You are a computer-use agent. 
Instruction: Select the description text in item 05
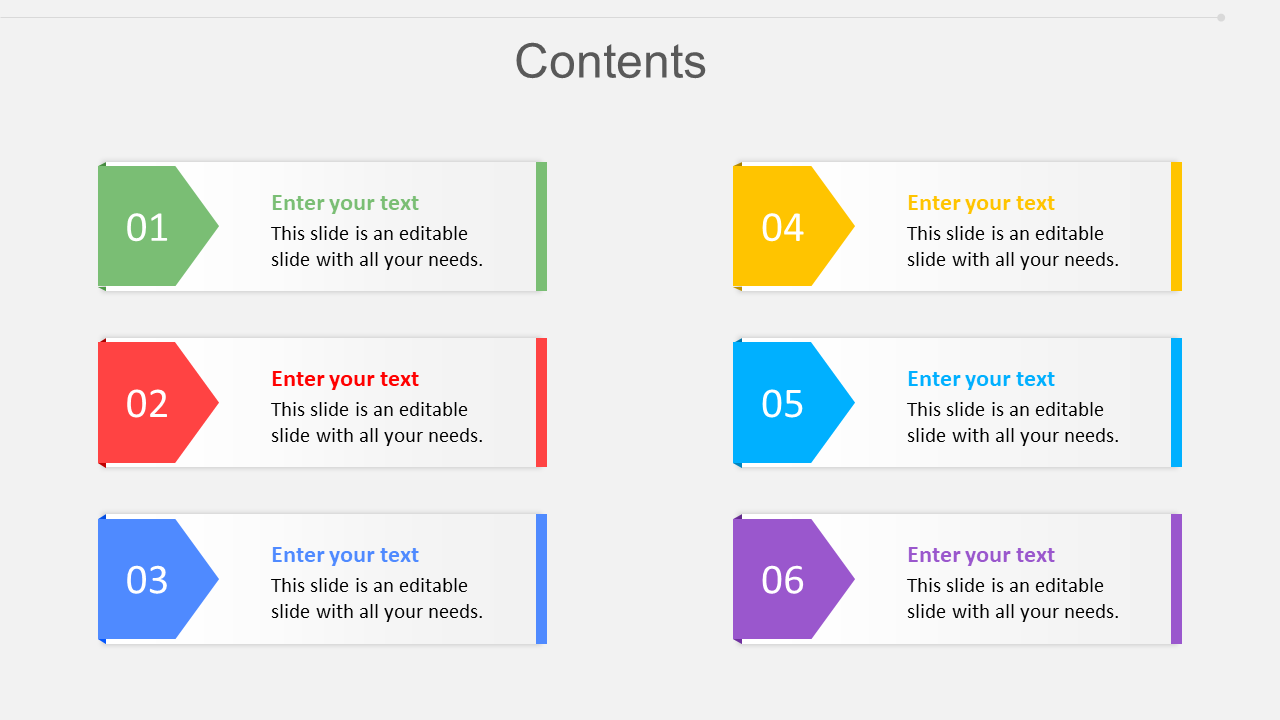pyautogui.click(x=1013, y=423)
